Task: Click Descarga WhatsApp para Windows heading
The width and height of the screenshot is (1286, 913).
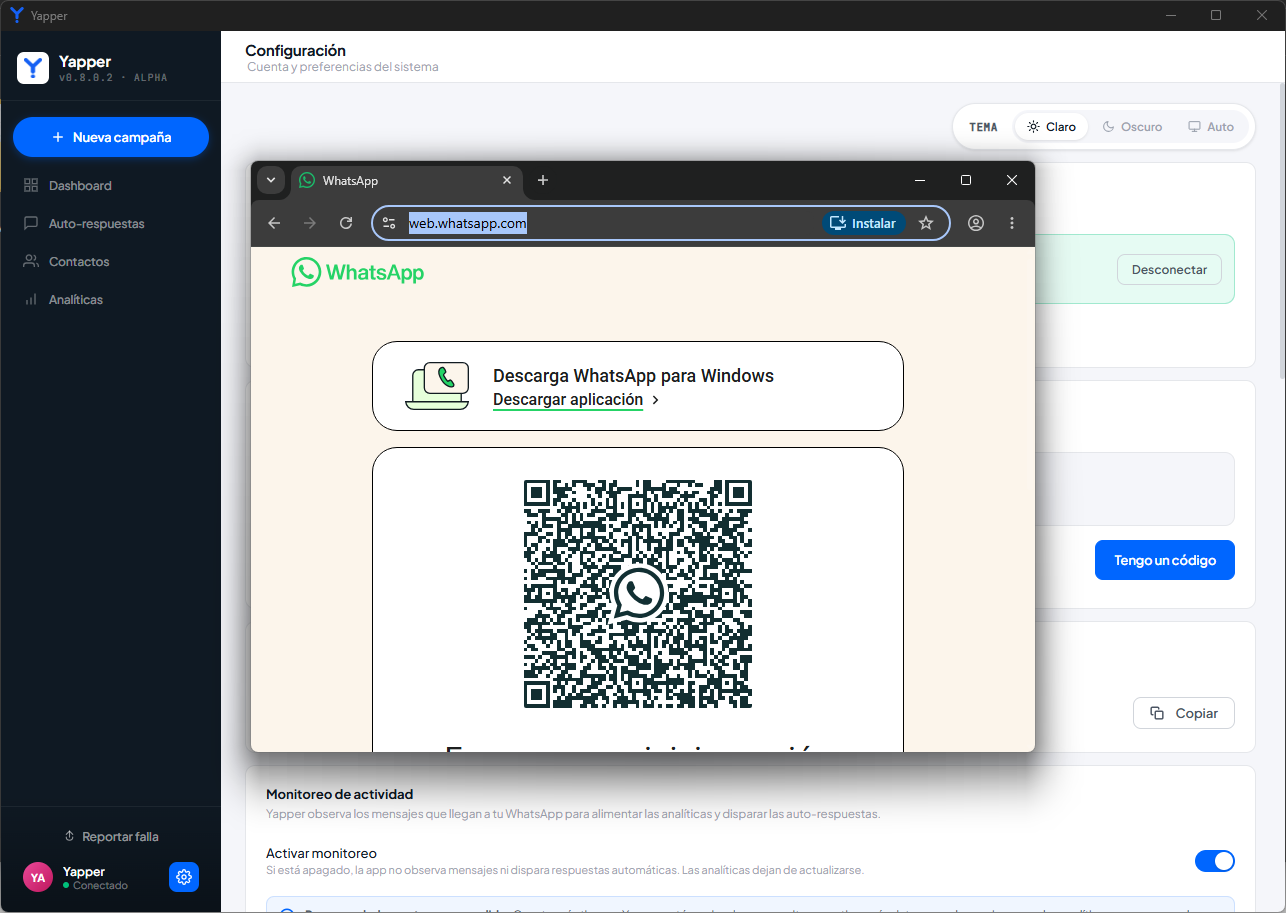Action: (x=634, y=376)
